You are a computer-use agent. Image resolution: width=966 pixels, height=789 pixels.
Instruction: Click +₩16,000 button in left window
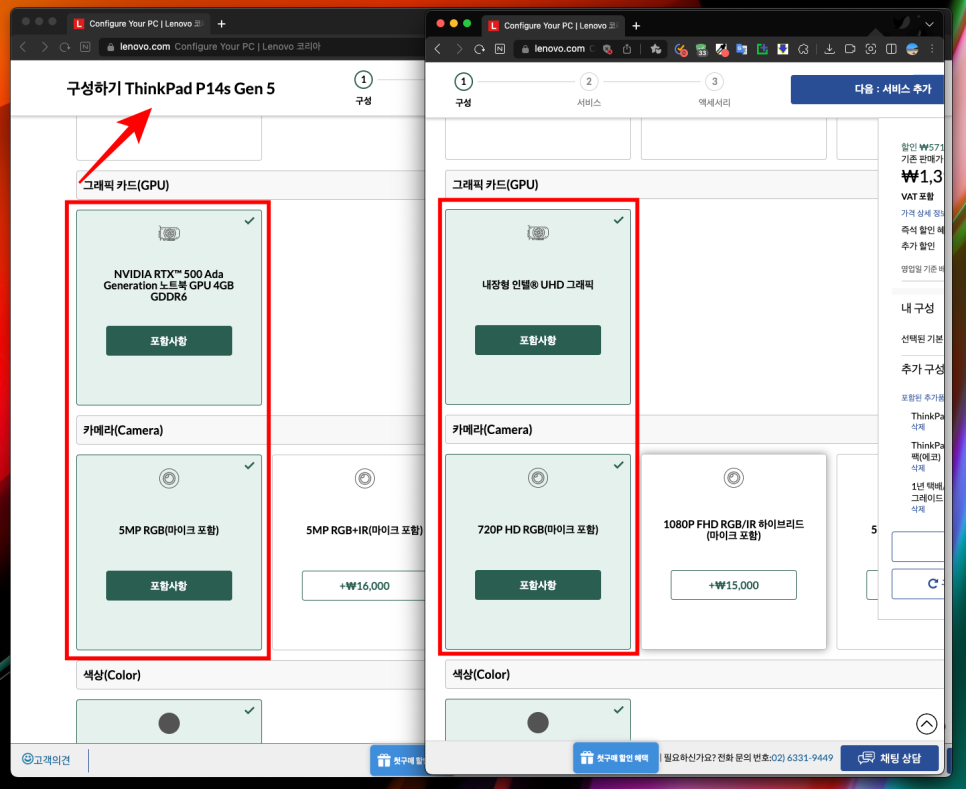click(x=363, y=586)
